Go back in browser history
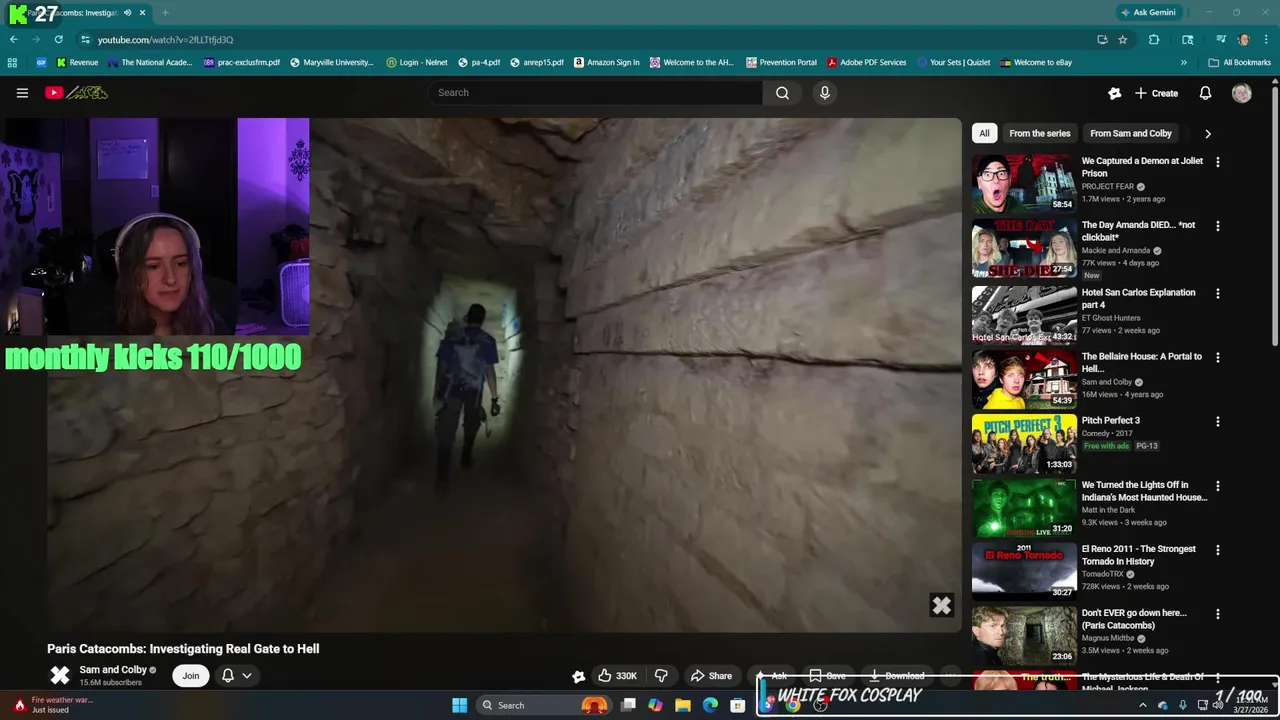This screenshot has width=1280, height=720. [13, 40]
